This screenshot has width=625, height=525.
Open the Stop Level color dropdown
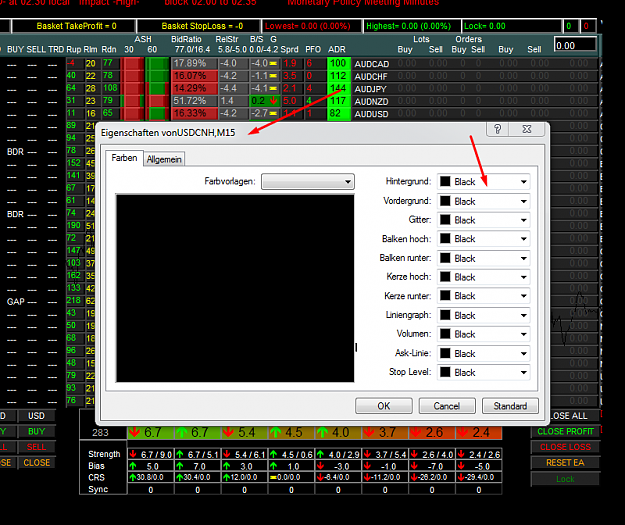click(483, 372)
